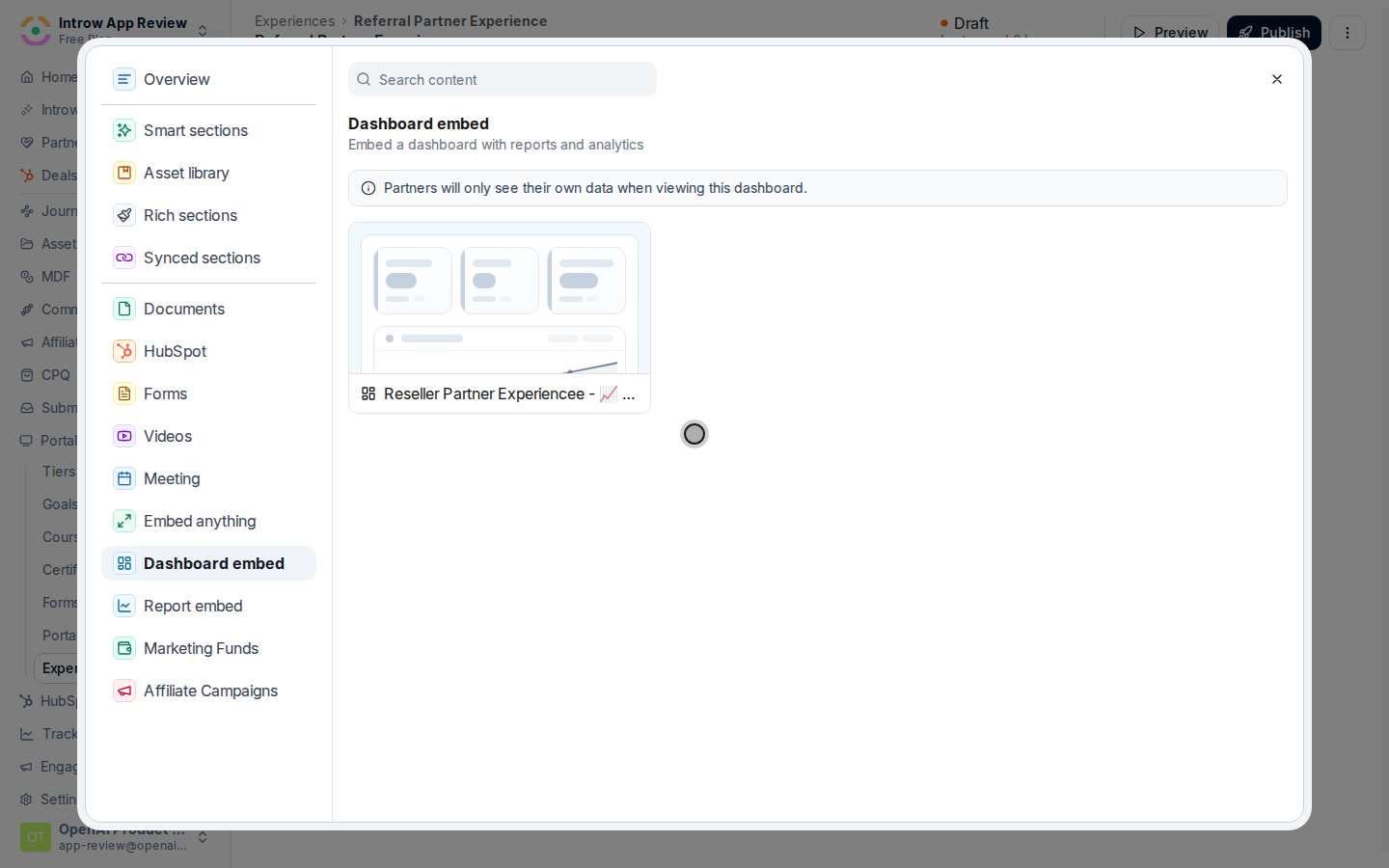
Task: Click the Publish button
Action: click(1274, 33)
